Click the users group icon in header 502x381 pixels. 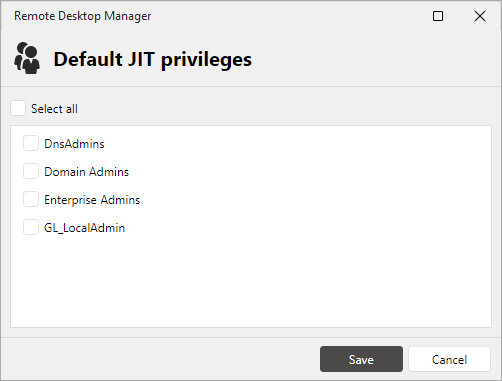(x=27, y=58)
